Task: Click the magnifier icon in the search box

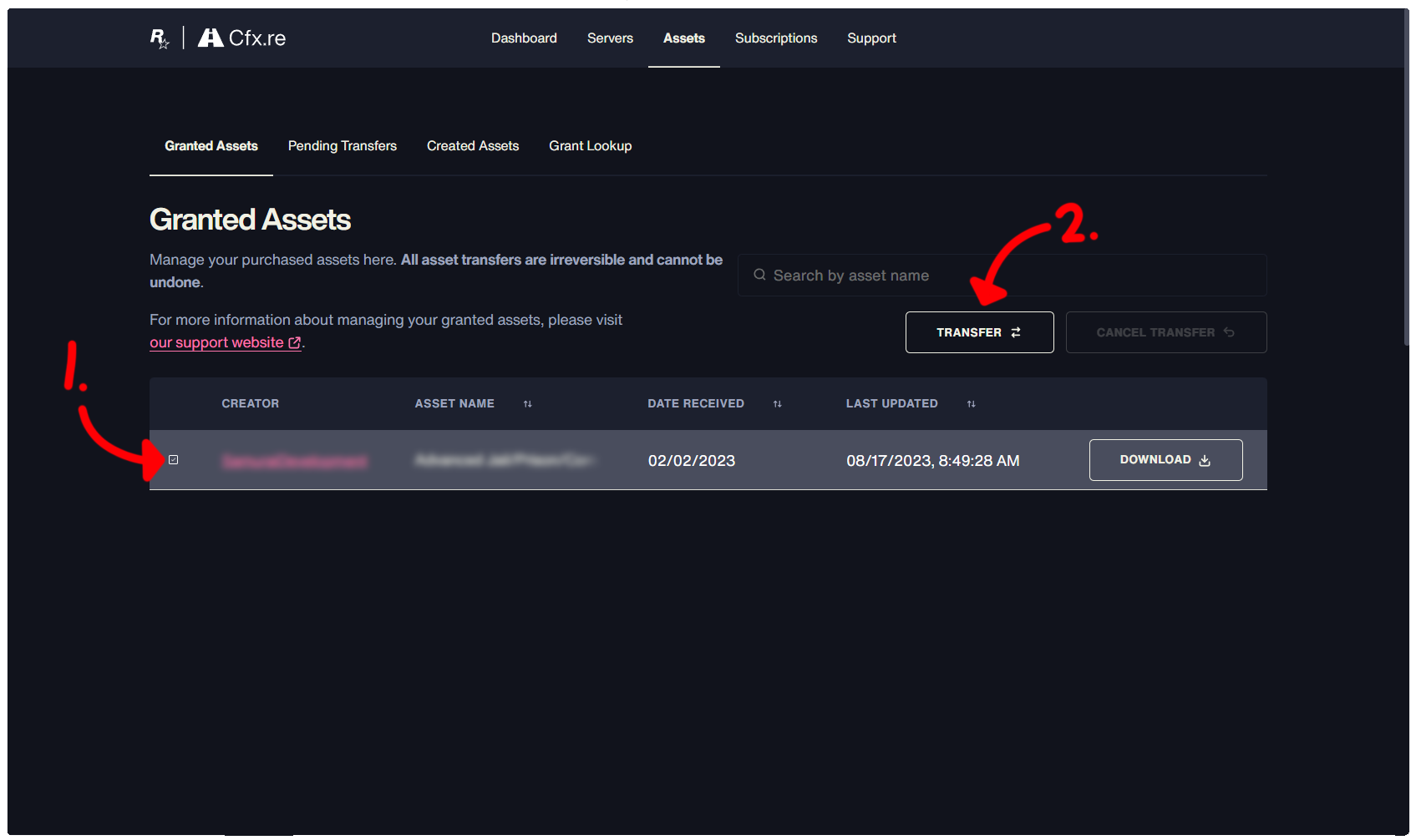Action: coord(759,275)
